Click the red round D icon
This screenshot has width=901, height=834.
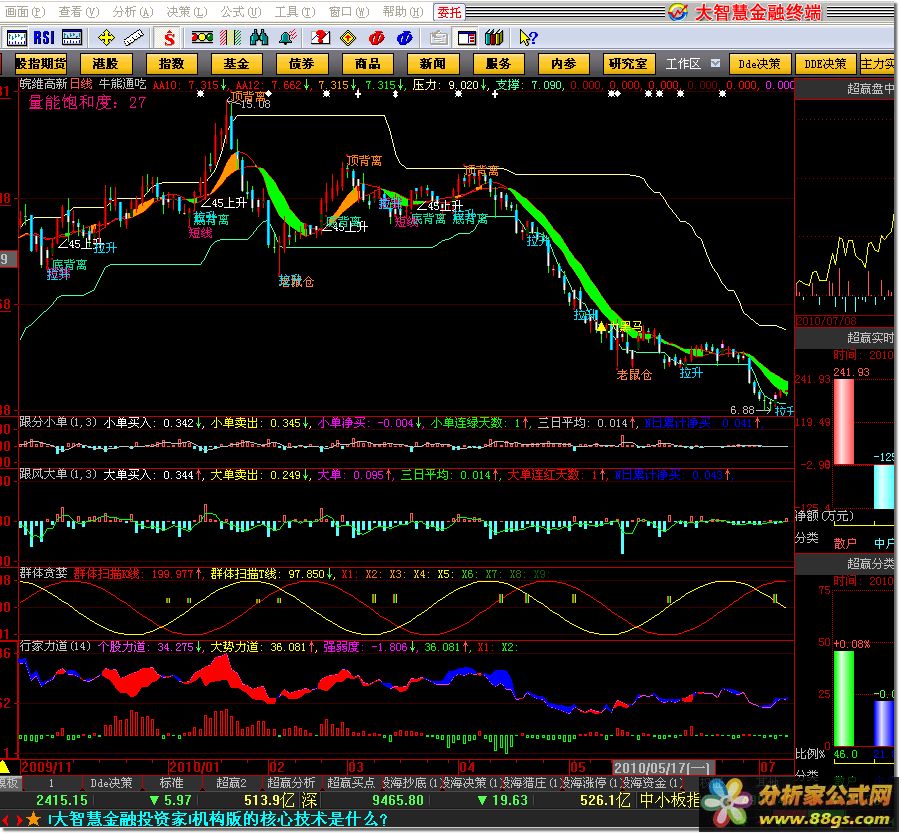coord(376,38)
